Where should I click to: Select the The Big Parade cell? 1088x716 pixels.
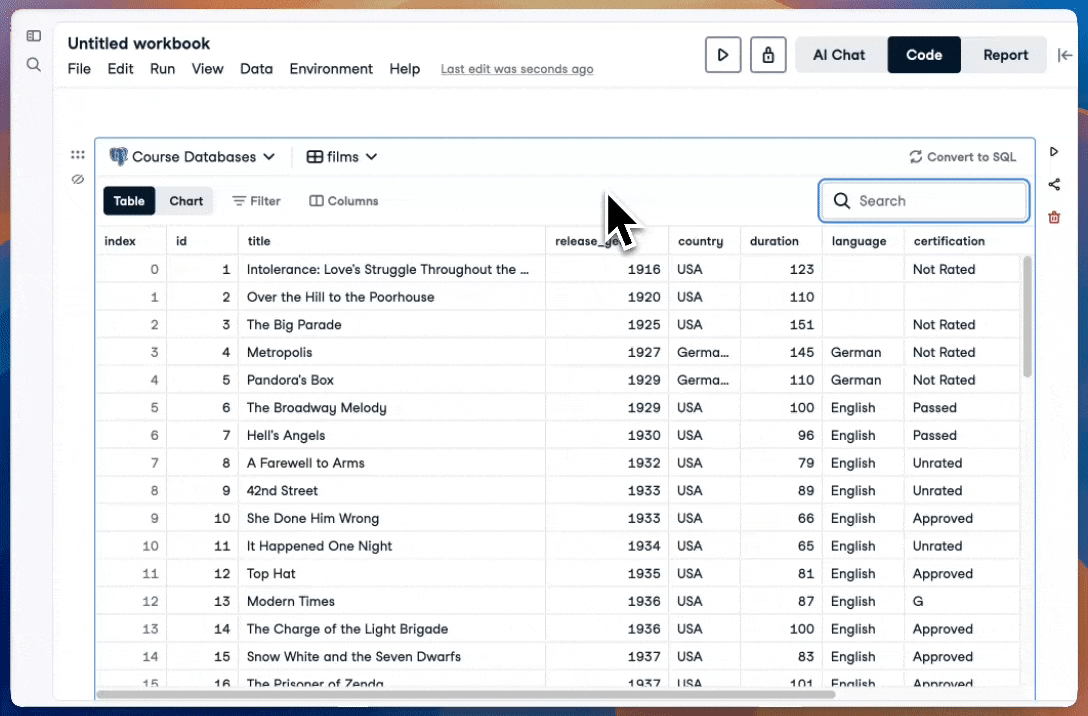(391, 325)
